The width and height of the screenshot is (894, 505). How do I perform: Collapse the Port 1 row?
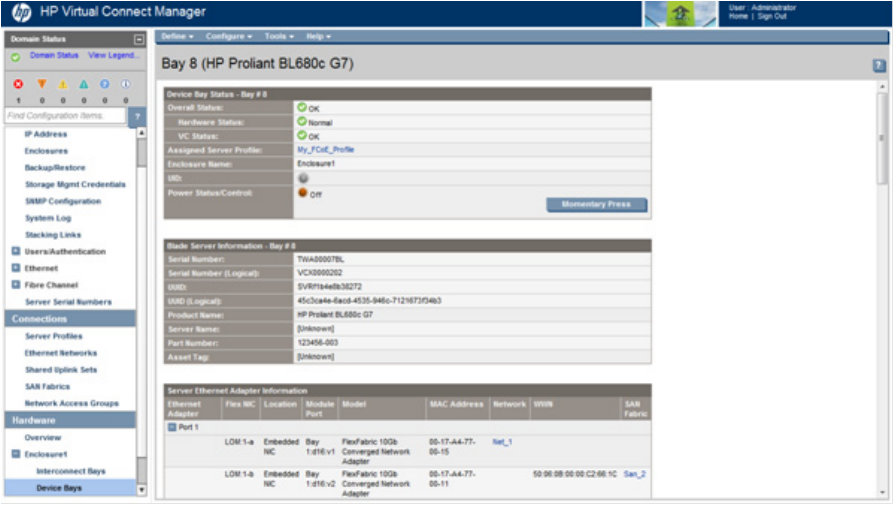(x=172, y=426)
